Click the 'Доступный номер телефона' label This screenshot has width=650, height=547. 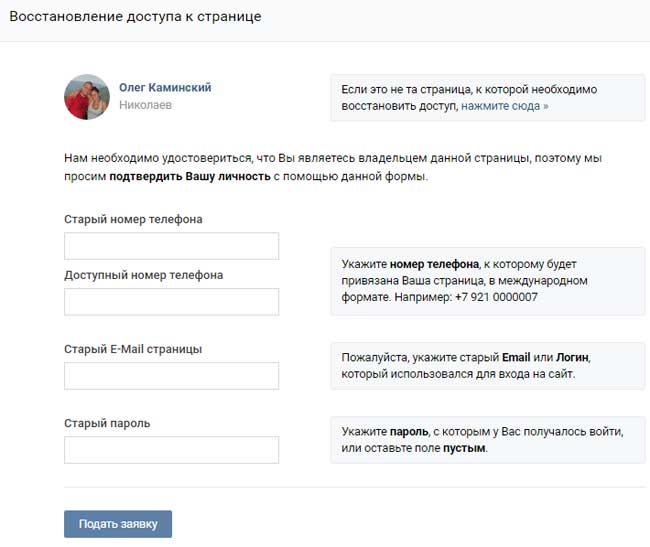(143, 275)
